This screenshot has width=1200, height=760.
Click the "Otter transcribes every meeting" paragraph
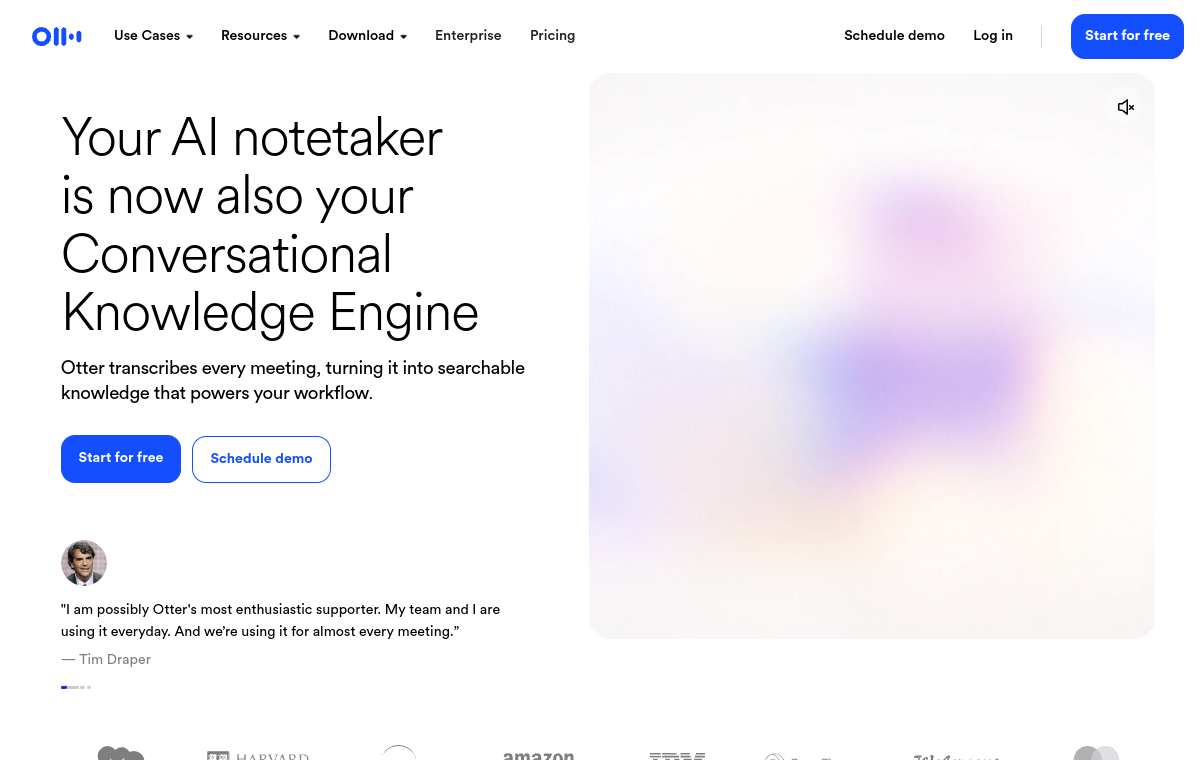coord(293,380)
